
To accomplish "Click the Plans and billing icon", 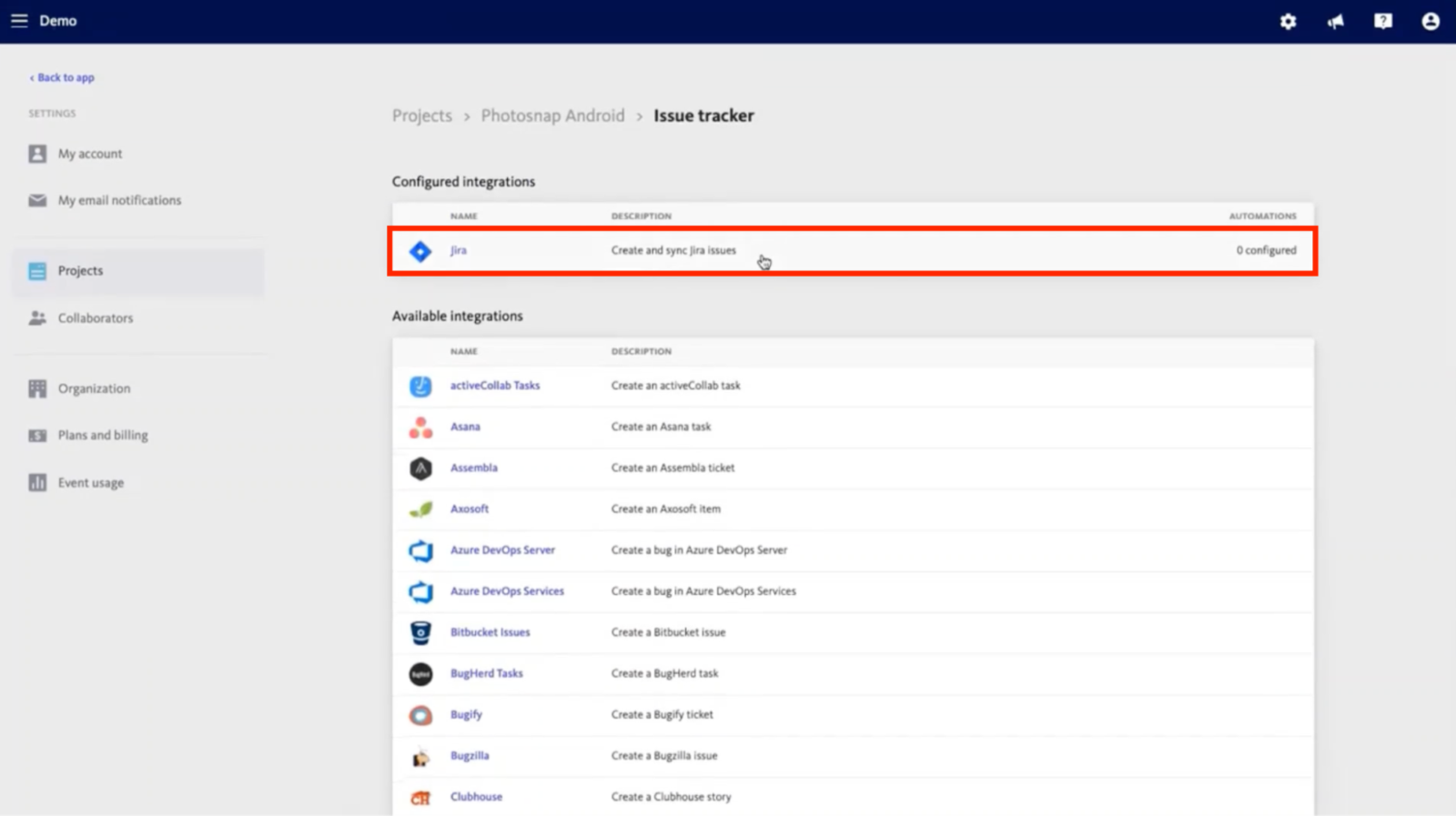I will tap(37, 436).
